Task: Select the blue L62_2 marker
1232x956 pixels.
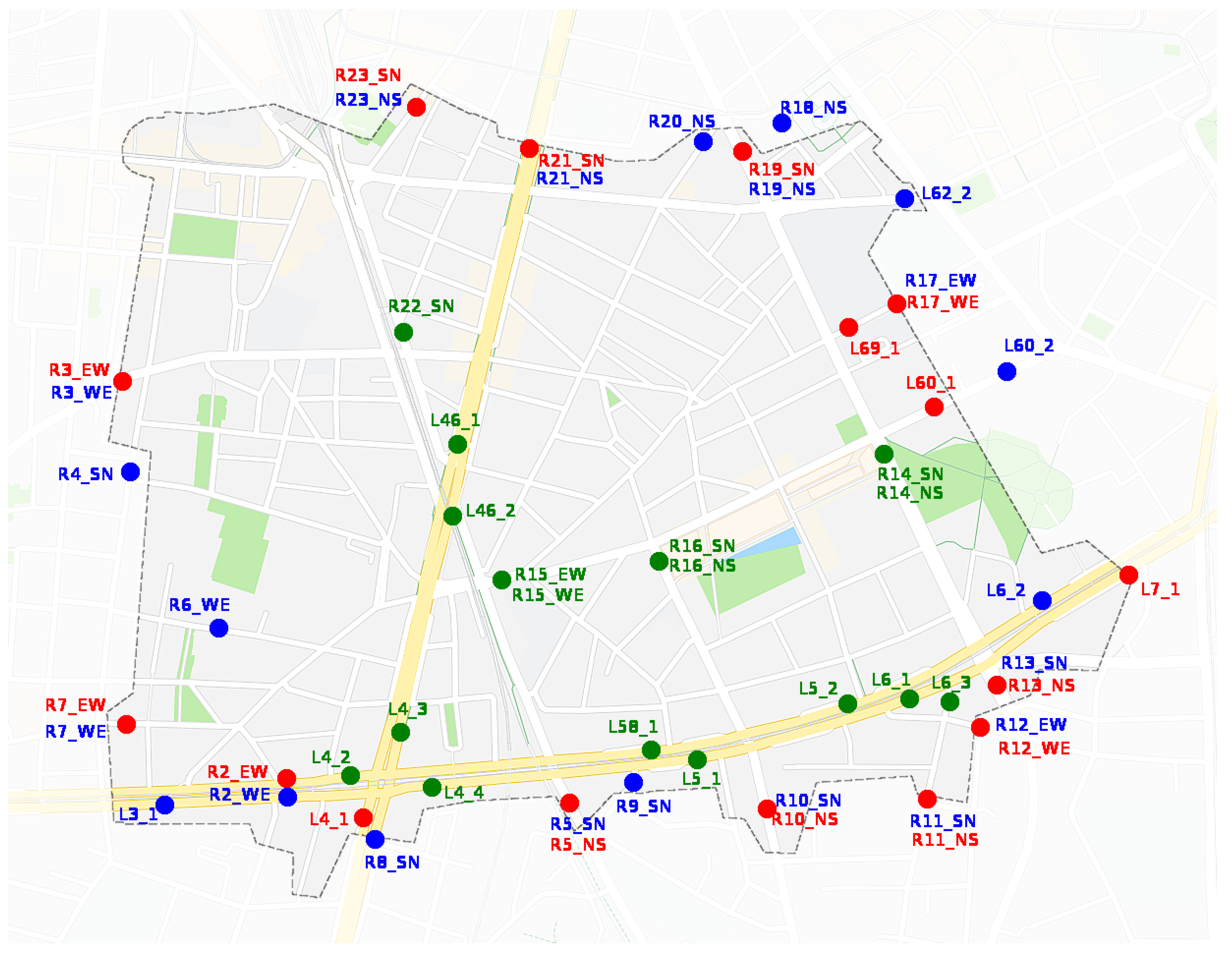Action: pyautogui.click(x=904, y=199)
